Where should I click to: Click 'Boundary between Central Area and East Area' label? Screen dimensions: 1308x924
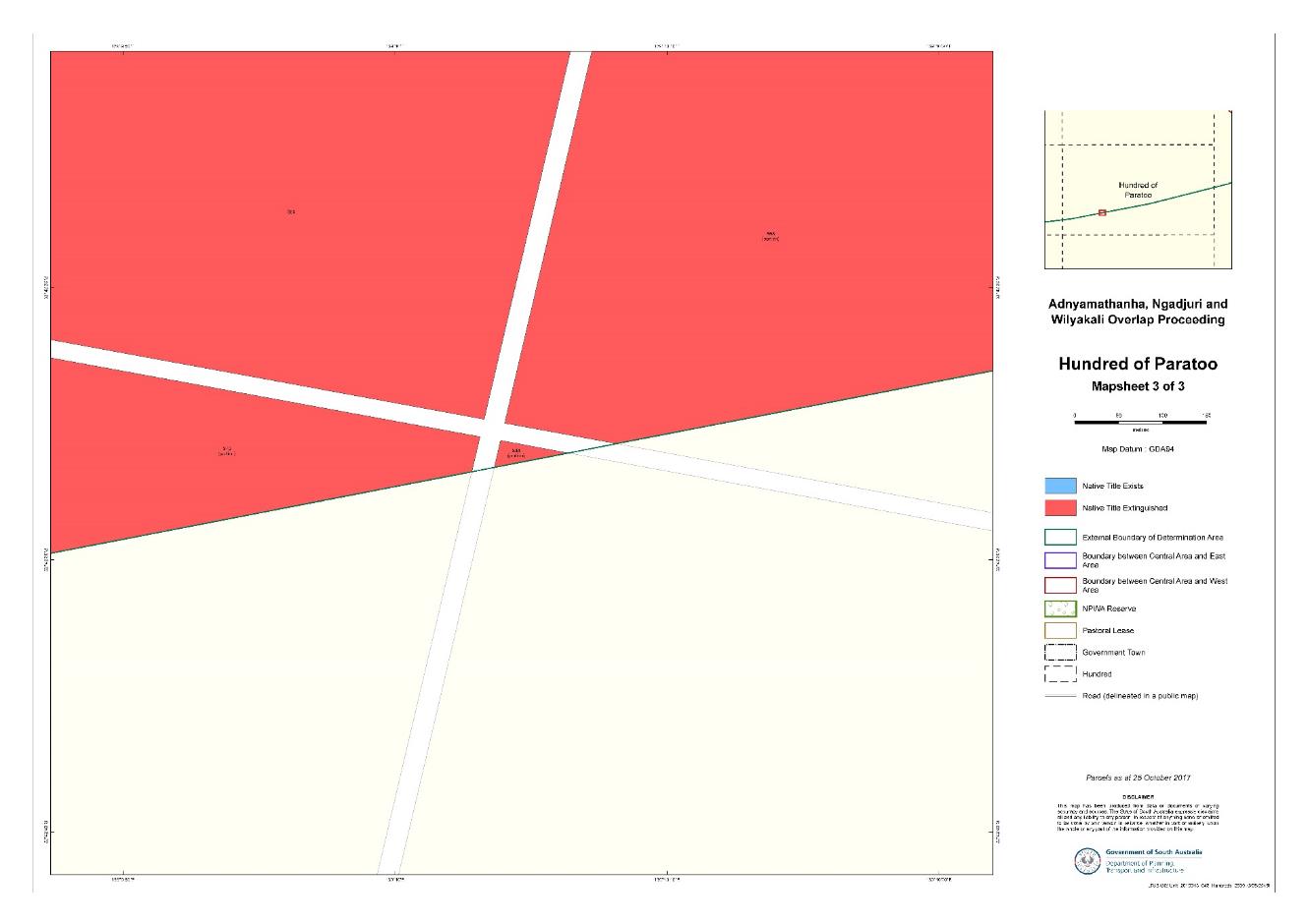point(1154,560)
